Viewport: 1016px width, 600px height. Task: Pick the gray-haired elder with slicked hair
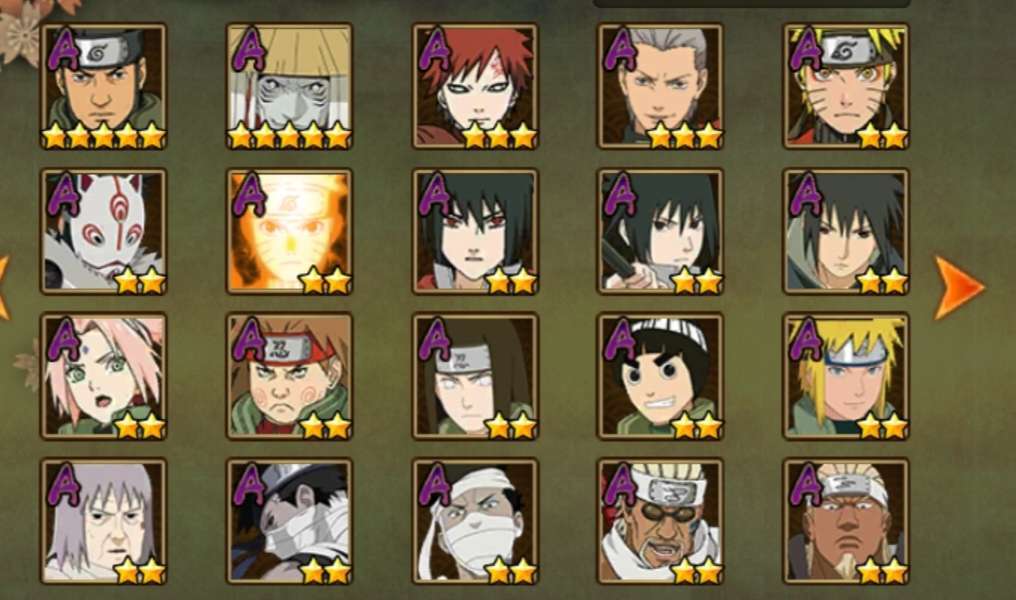[x=660, y=86]
